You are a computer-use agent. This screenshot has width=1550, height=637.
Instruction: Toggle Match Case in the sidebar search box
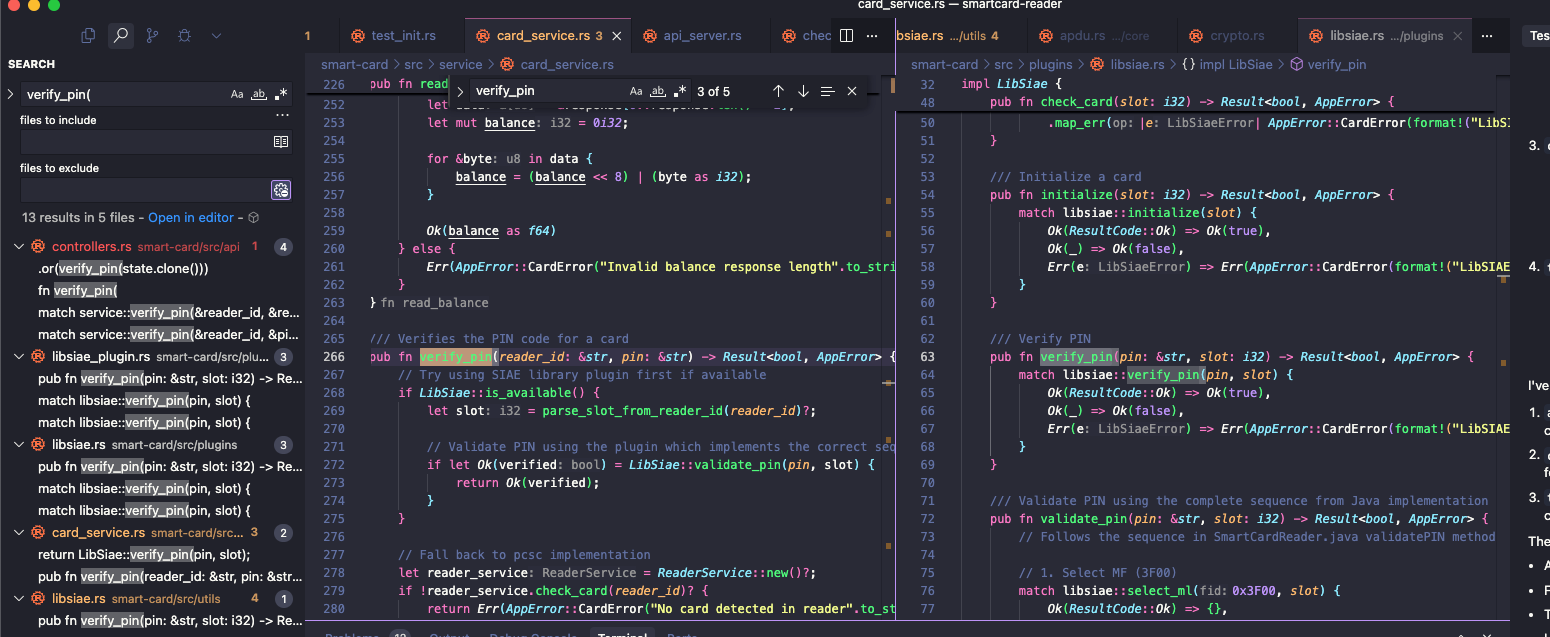(x=237, y=95)
